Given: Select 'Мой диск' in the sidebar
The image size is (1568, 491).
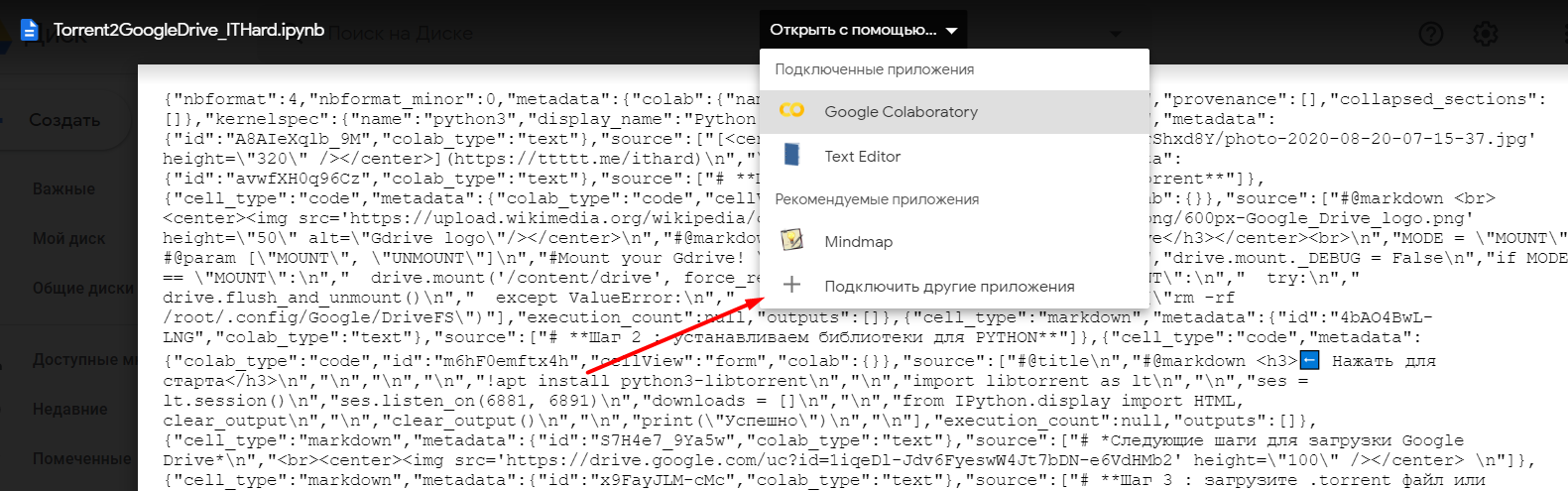Looking at the screenshot, I should pyautogui.click(x=68, y=238).
